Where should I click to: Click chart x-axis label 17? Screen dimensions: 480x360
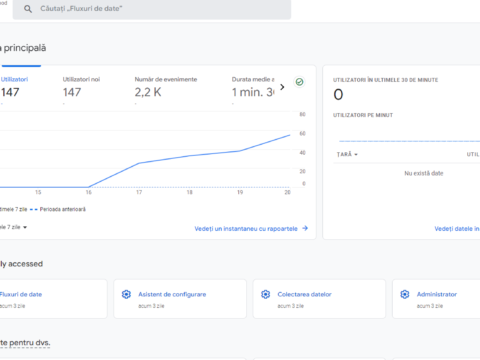[139, 192]
